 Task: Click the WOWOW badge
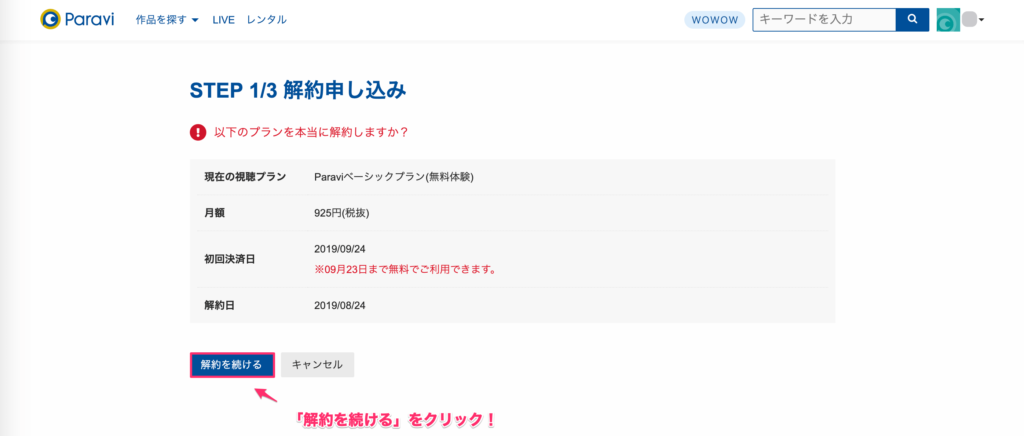click(x=715, y=20)
